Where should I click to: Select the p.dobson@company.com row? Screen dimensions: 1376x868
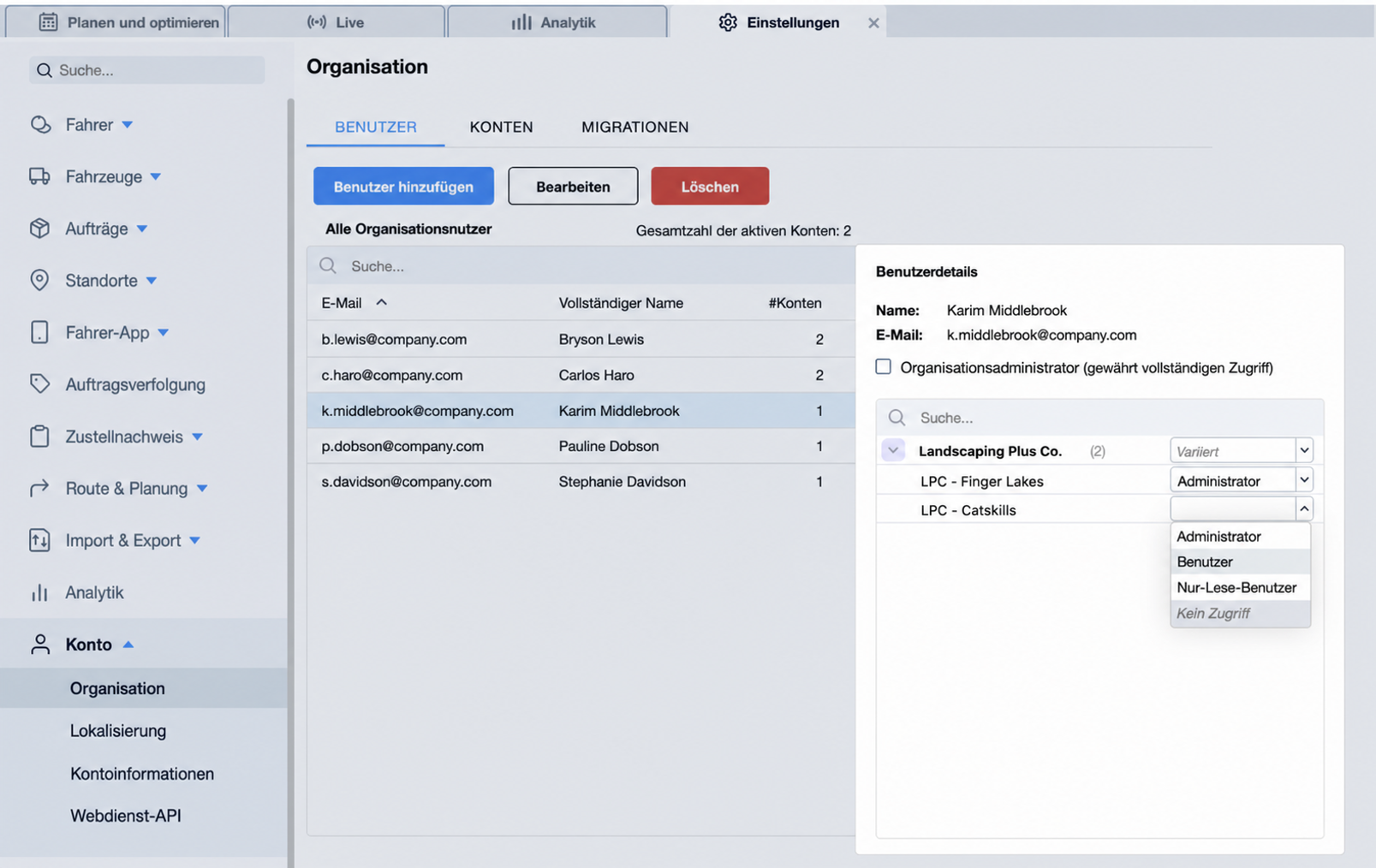pos(581,446)
